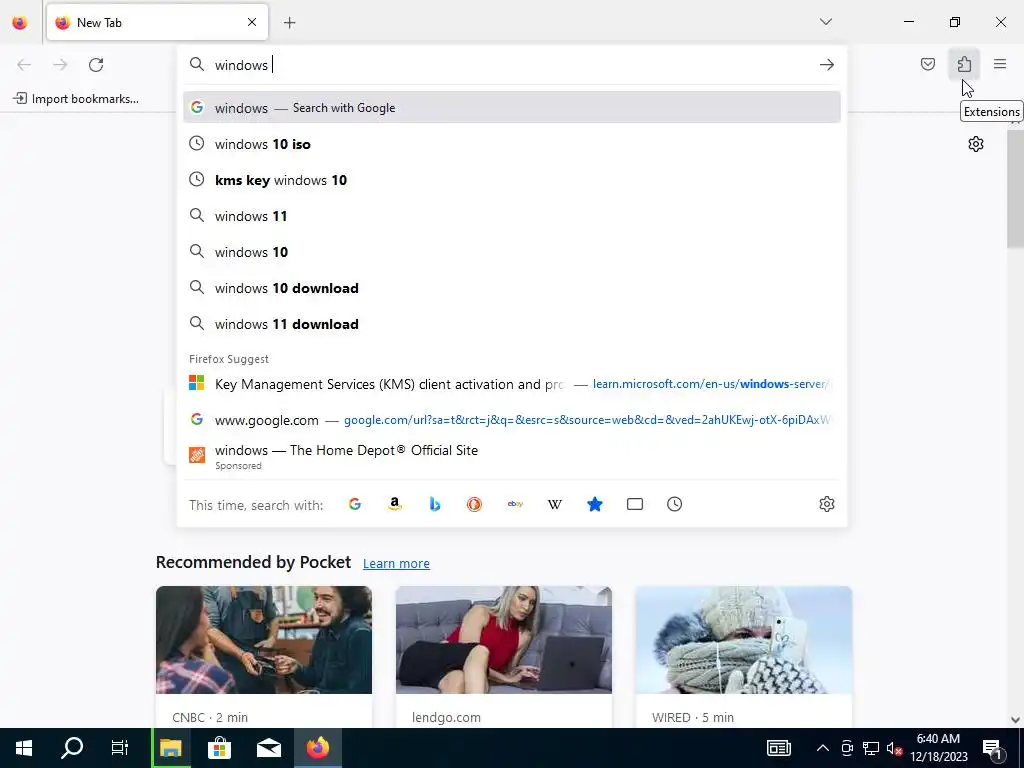Image resolution: width=1024 pixels, height=768 pixels.
Task: Open Firefox View pinned icon
Action: point(20,23)
